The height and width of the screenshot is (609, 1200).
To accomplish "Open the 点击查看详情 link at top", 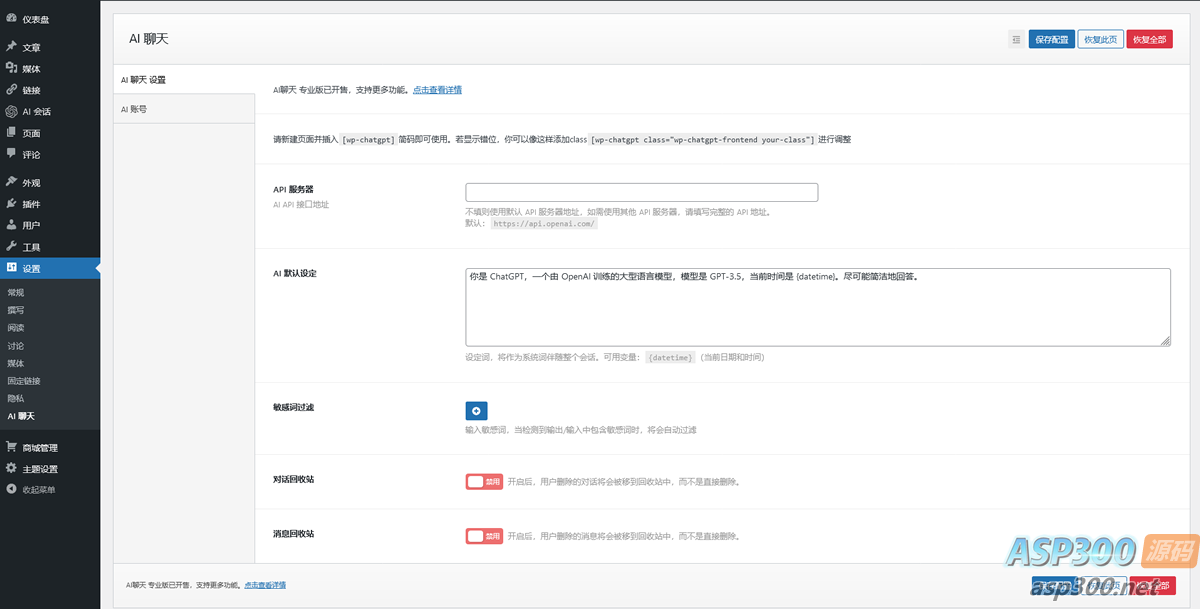I will (x=437, y=90).
